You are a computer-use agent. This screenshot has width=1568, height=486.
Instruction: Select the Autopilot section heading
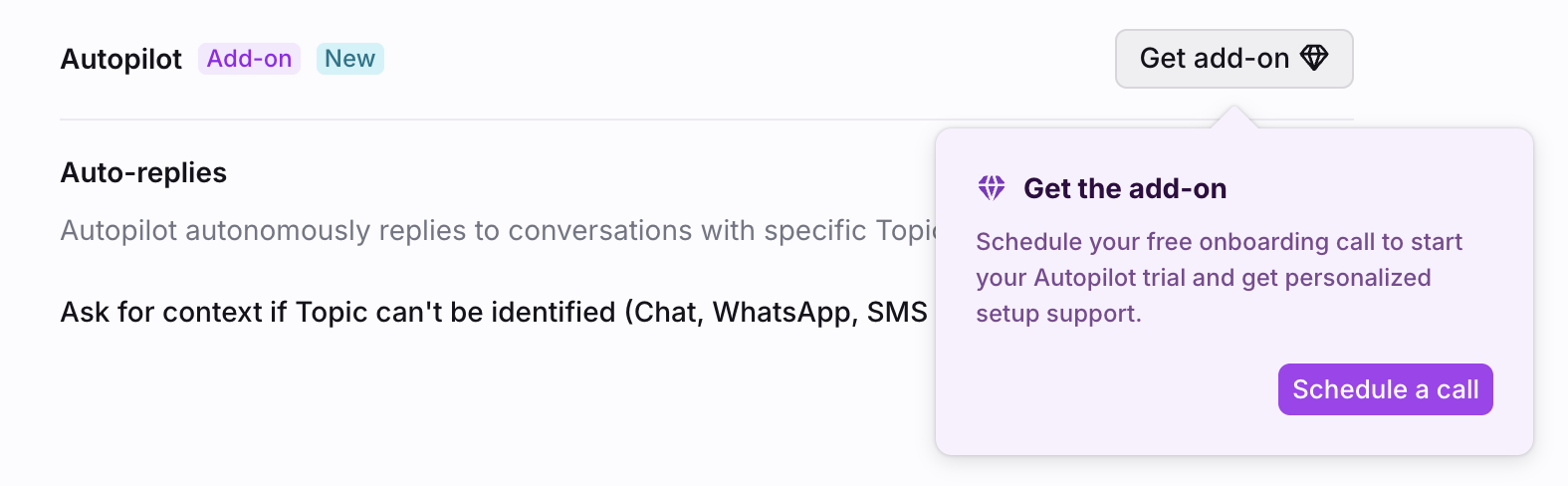(121, 60)
